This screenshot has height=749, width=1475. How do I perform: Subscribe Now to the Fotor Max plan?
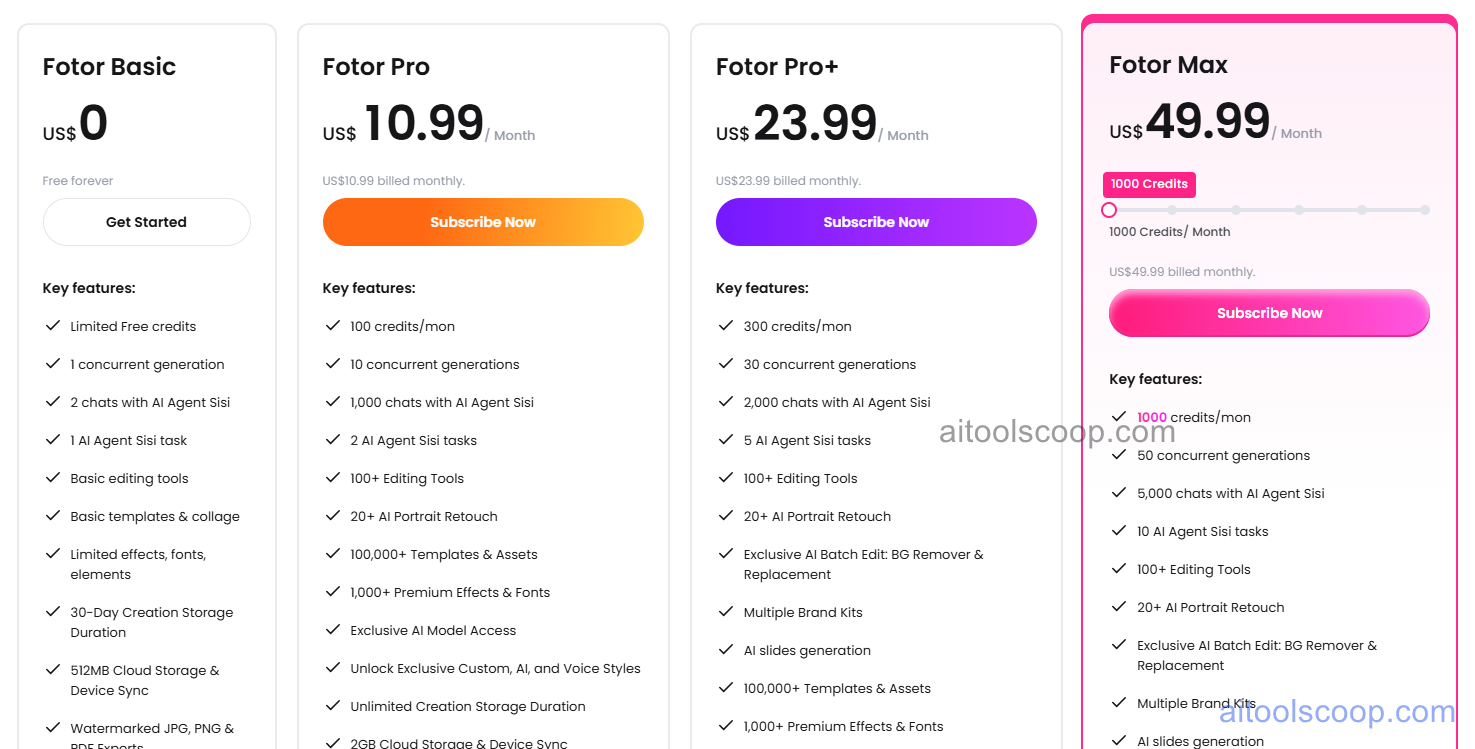click(1268, 313)
